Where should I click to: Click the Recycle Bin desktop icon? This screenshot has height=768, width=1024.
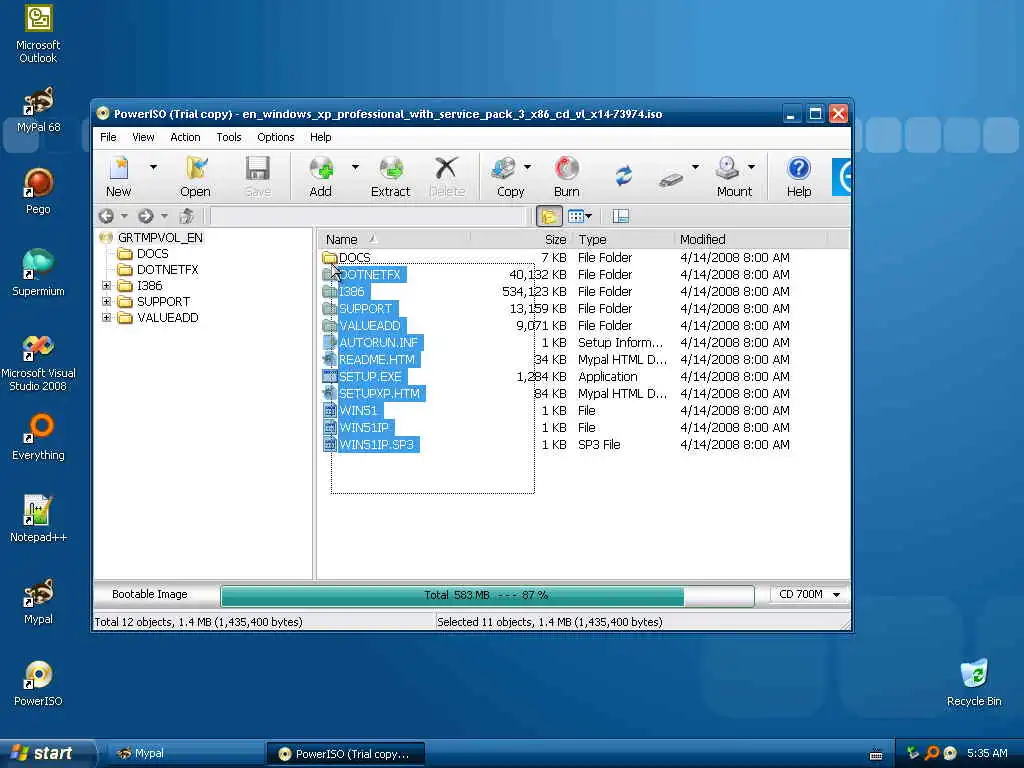[974, 683]
